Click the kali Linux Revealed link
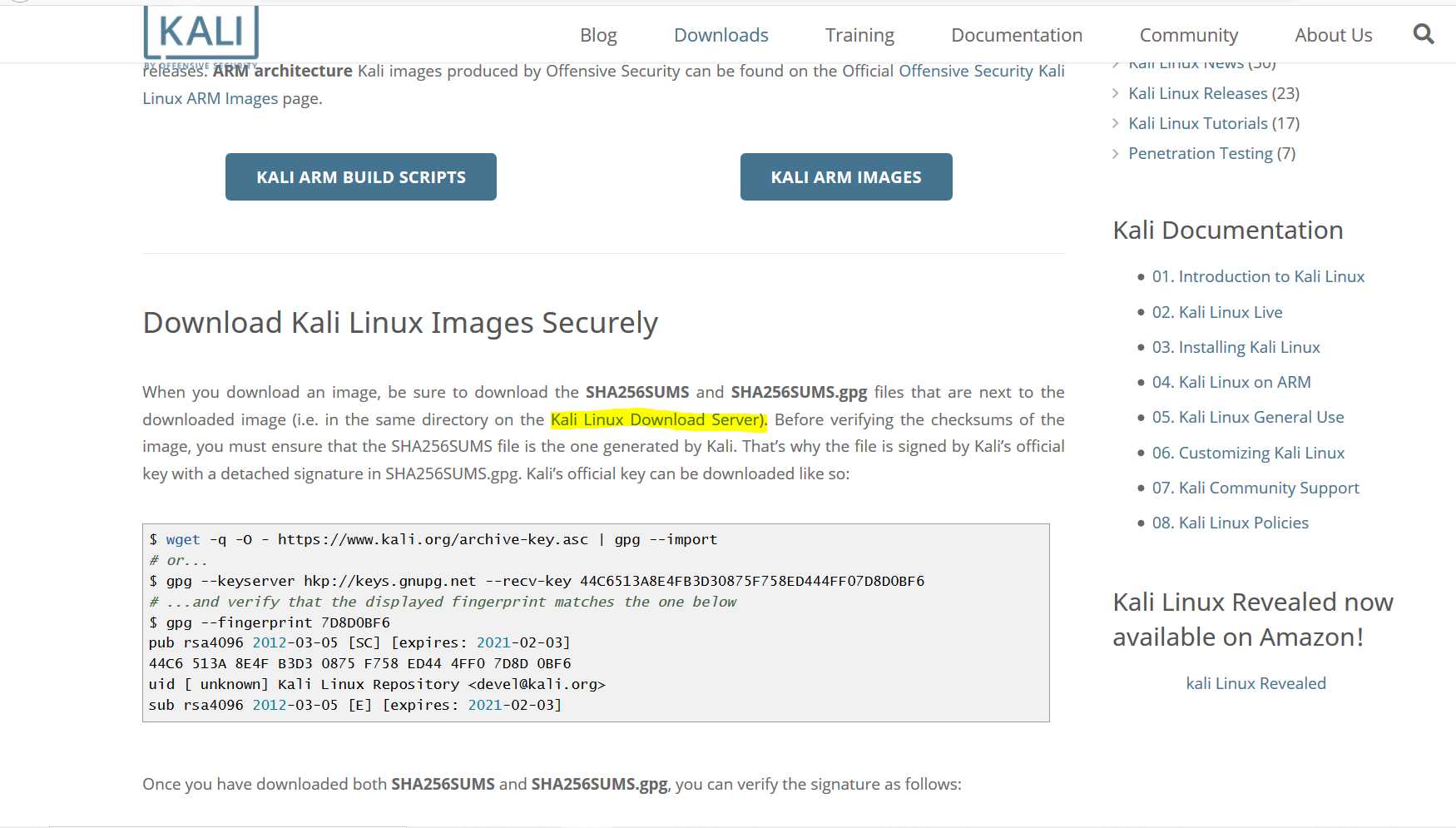 coord(1255,683)
